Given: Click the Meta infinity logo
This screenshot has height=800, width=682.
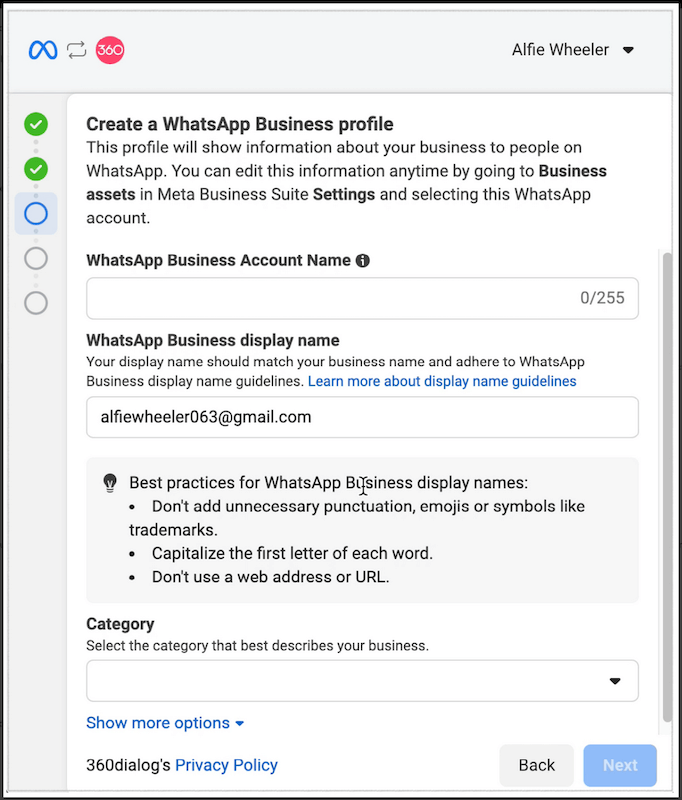Looking at the screenshot, I should (43, 50).
